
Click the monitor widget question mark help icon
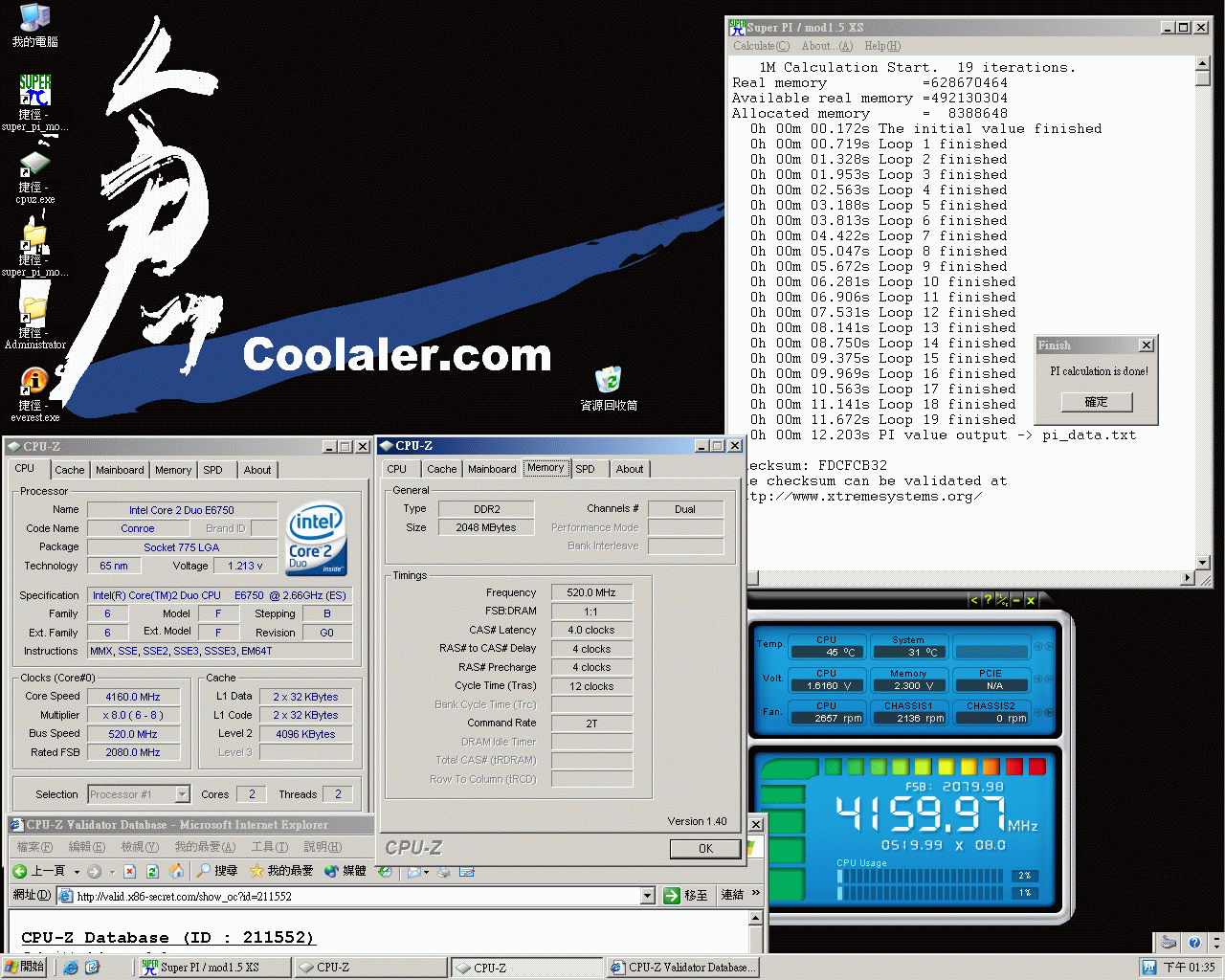pyautogui.click(x=988, y=600)
